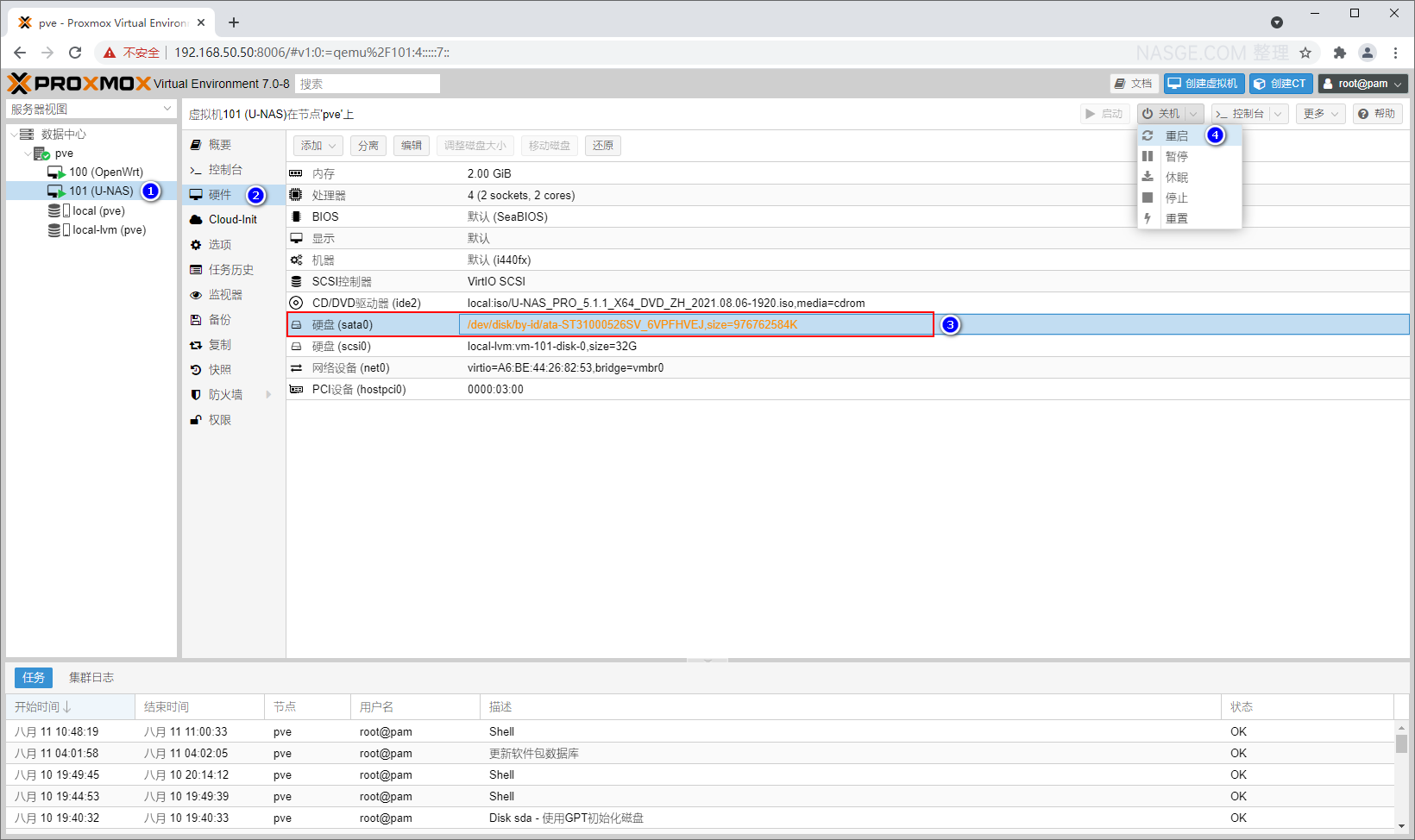Select the PCI设备 (hostpci0) row
The width and height of the screenshot is (1415, 840).
848,389
